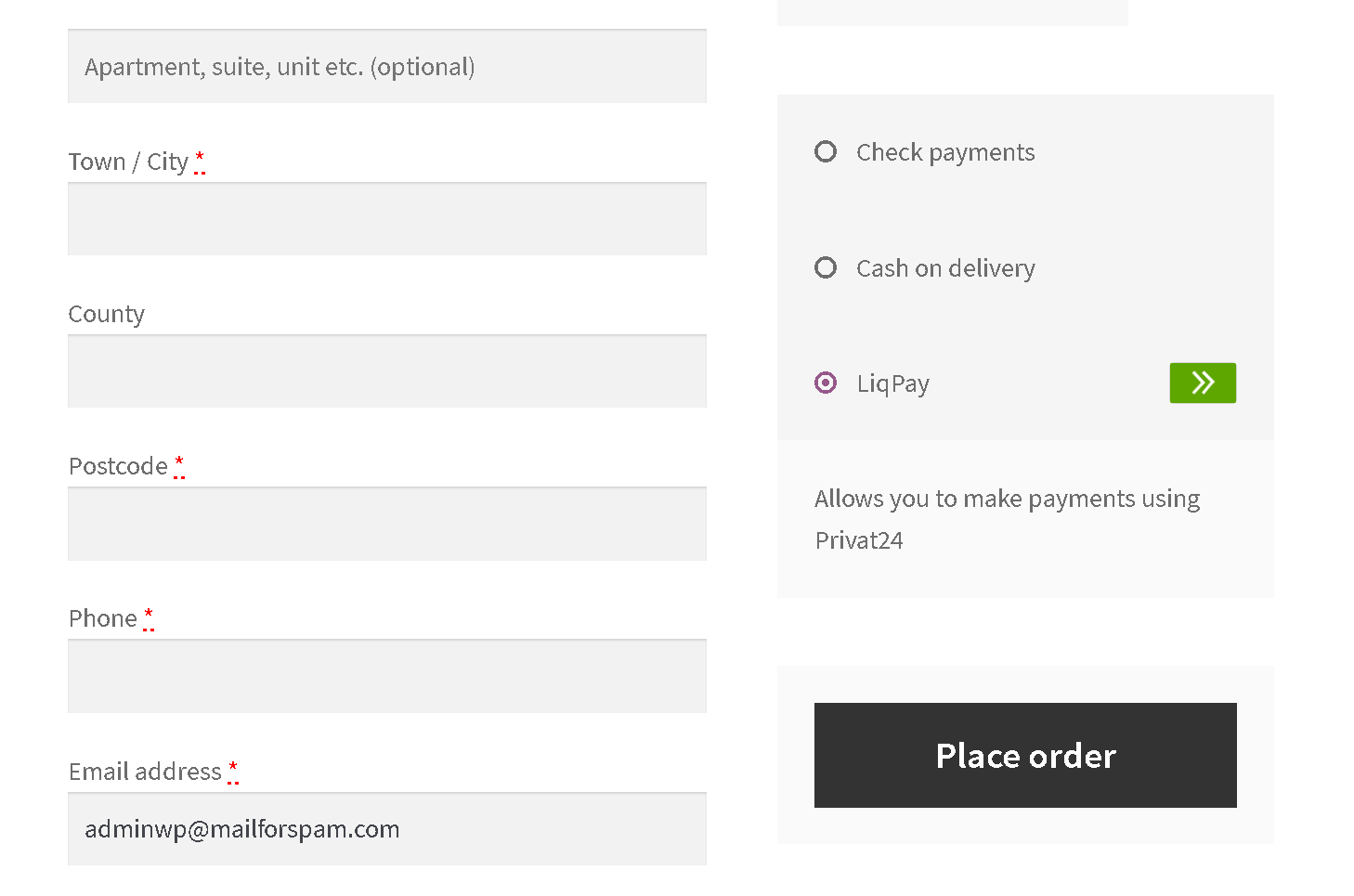Screen dimensions: 1354x896
Task: Click the Email address field with adminwp@mailforspam.com
Action: click(x=387, y=829)
